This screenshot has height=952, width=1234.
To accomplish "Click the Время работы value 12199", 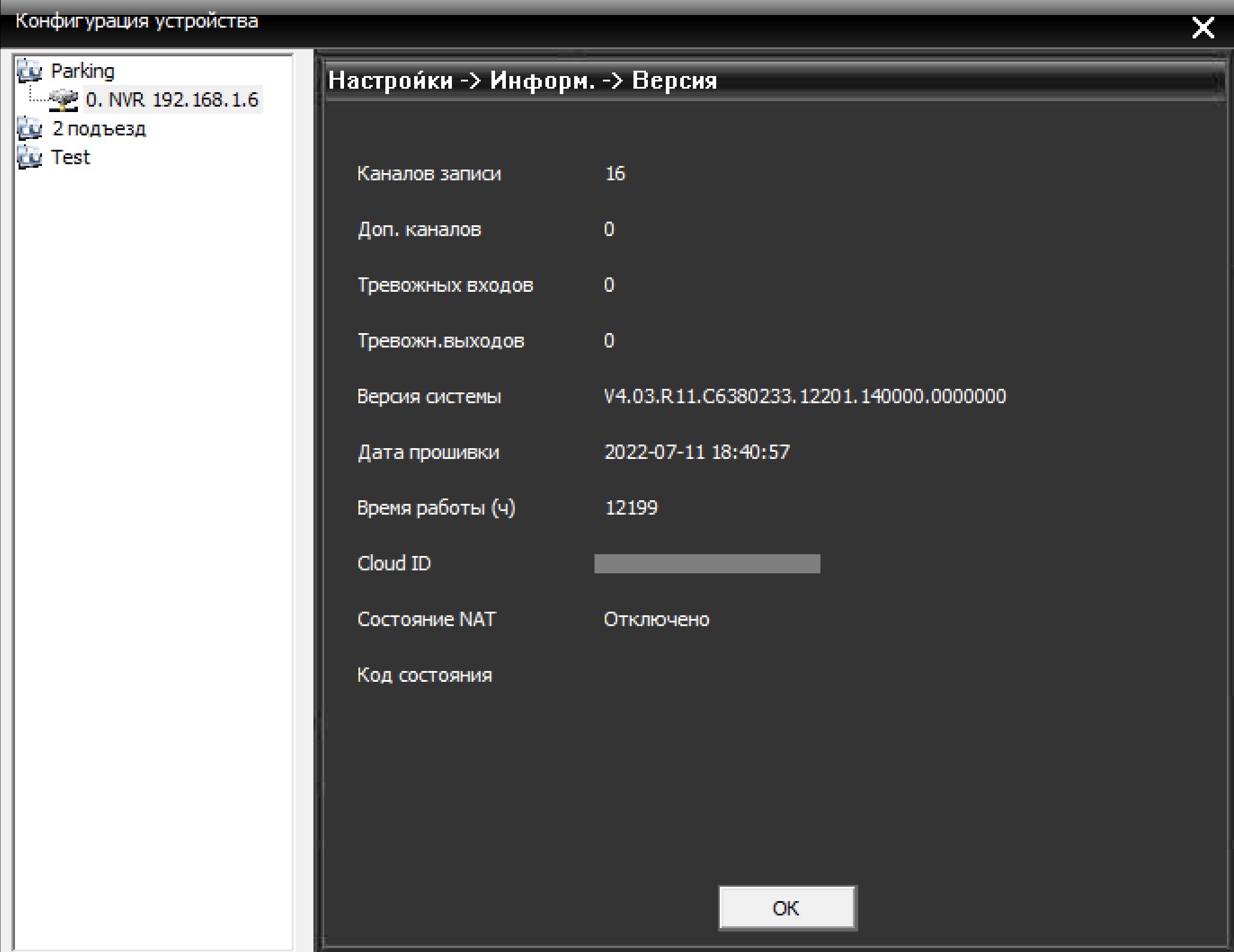I will pos(631,507).
